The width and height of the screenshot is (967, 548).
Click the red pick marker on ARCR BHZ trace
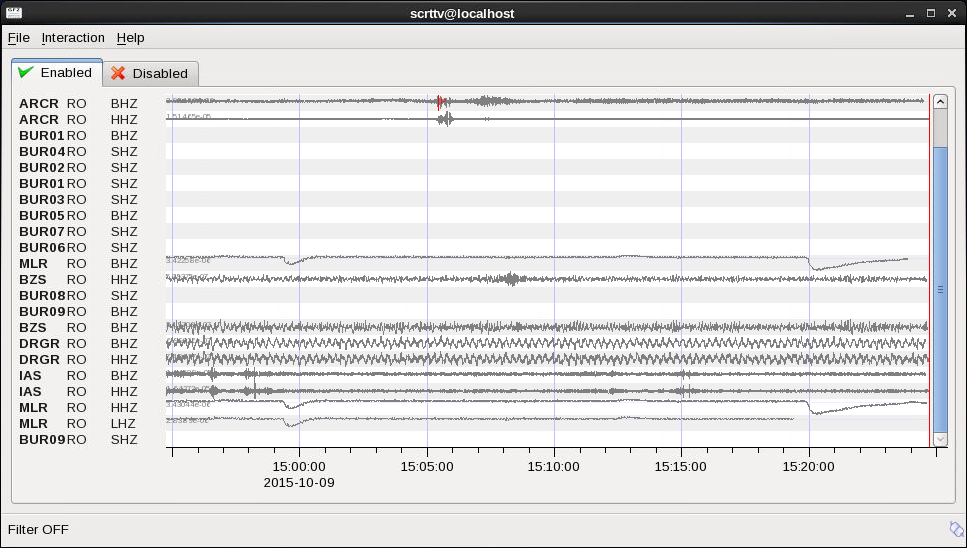coord(438,102)
